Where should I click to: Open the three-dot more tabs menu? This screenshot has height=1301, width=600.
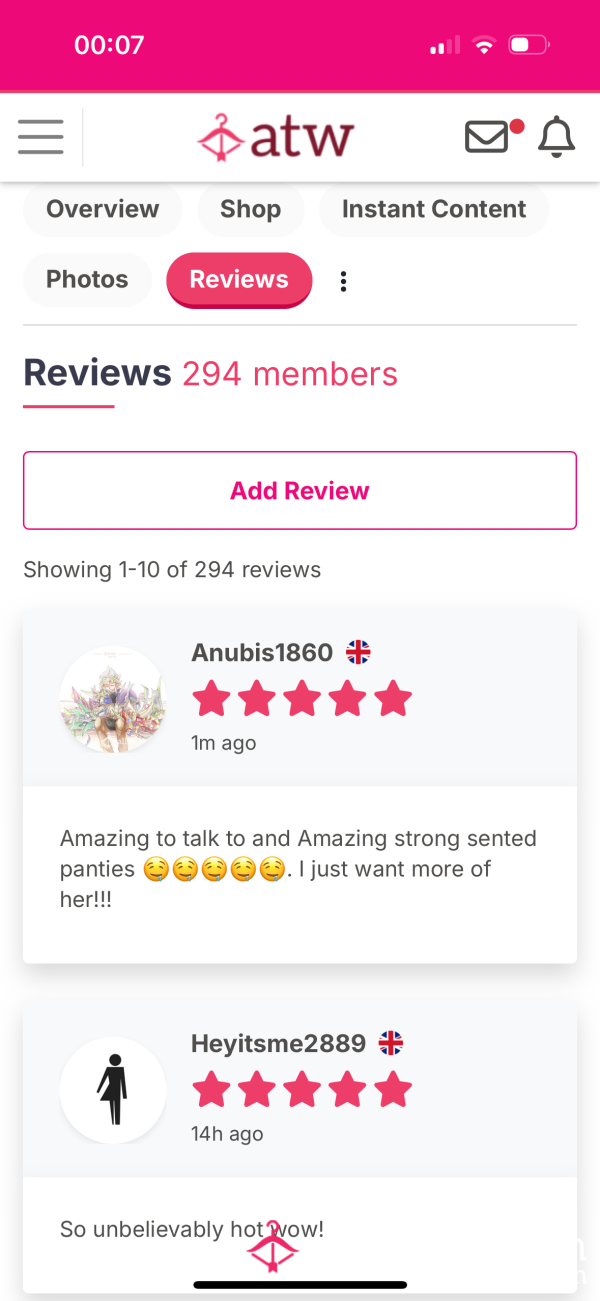pos(343,281)
